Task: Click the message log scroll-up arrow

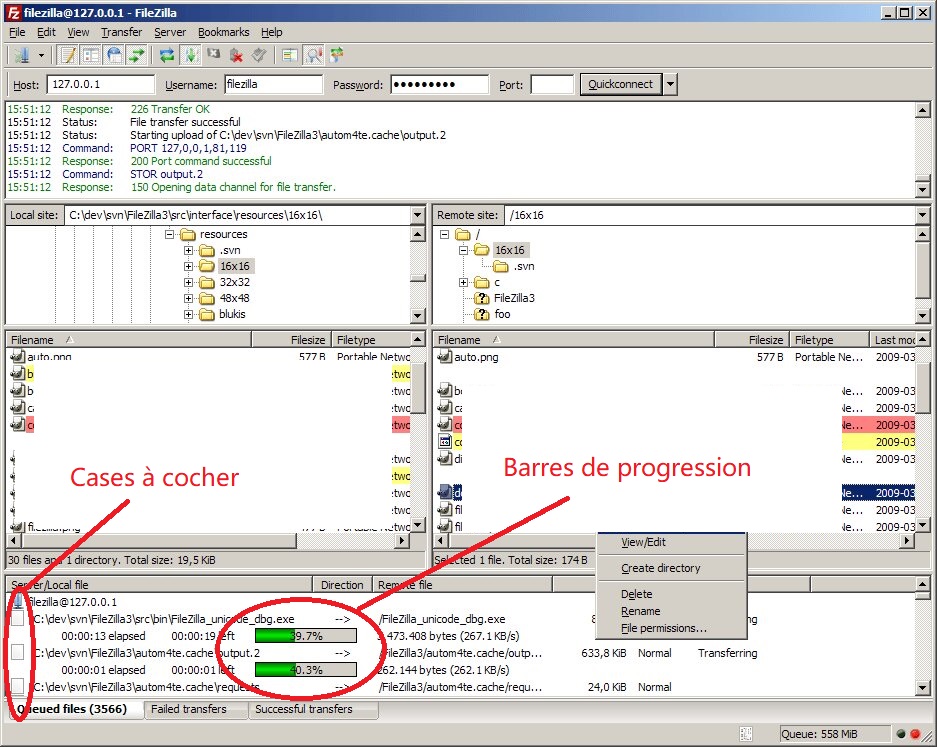Action: (923, 110)
